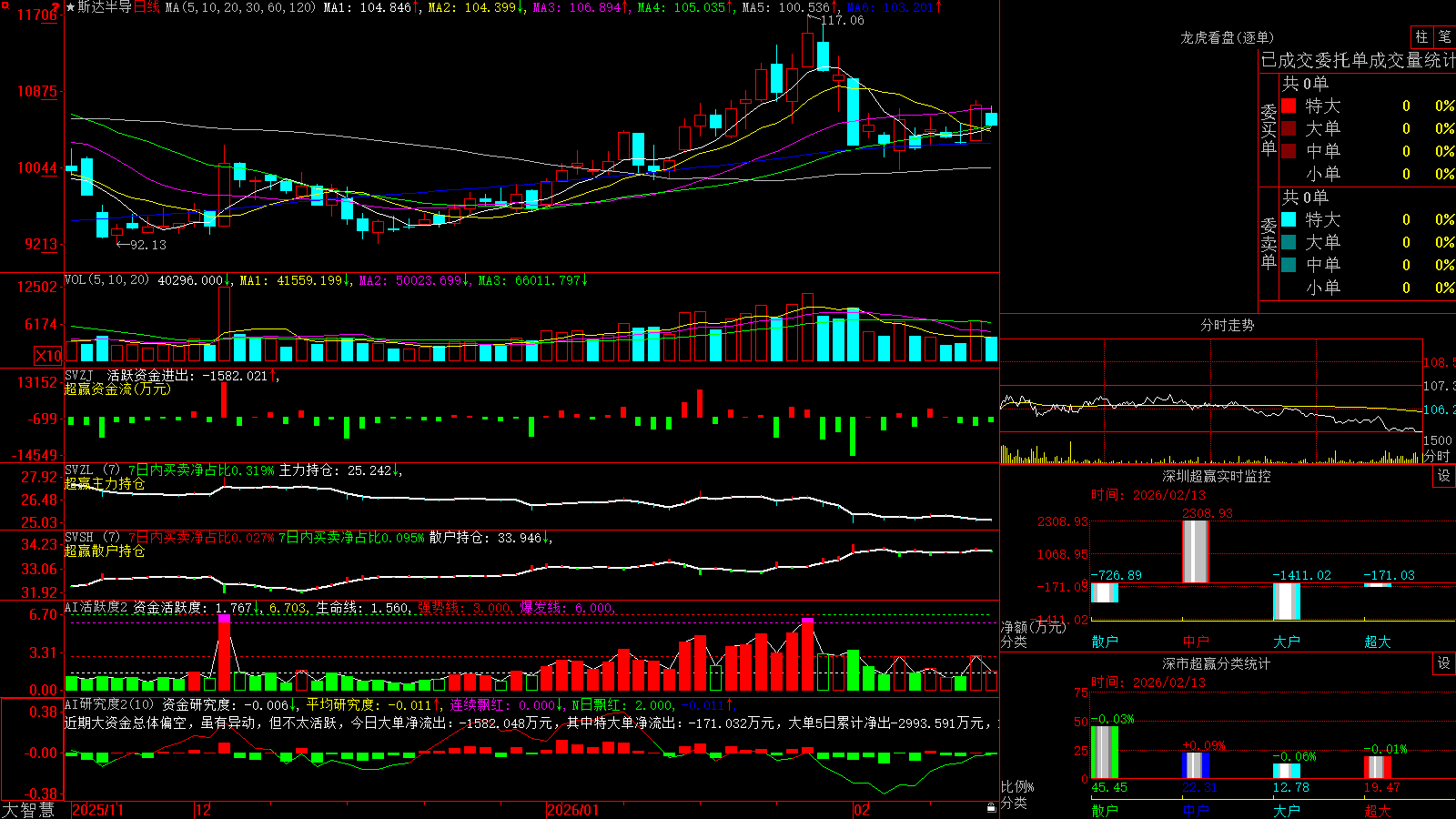Viewport: 1456px width, 819px height.
Task: Click the 分时走势 panel title
Action: pos(1227,325)
